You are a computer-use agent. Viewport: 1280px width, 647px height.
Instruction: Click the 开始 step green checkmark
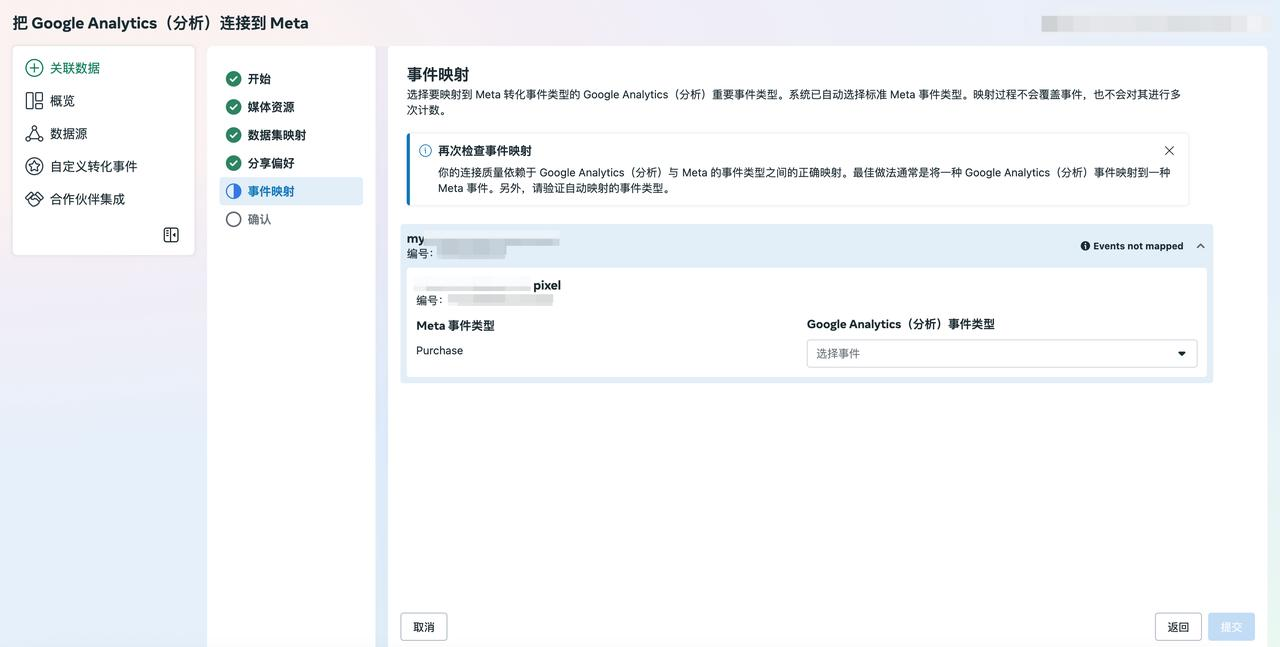pos(233,79)
